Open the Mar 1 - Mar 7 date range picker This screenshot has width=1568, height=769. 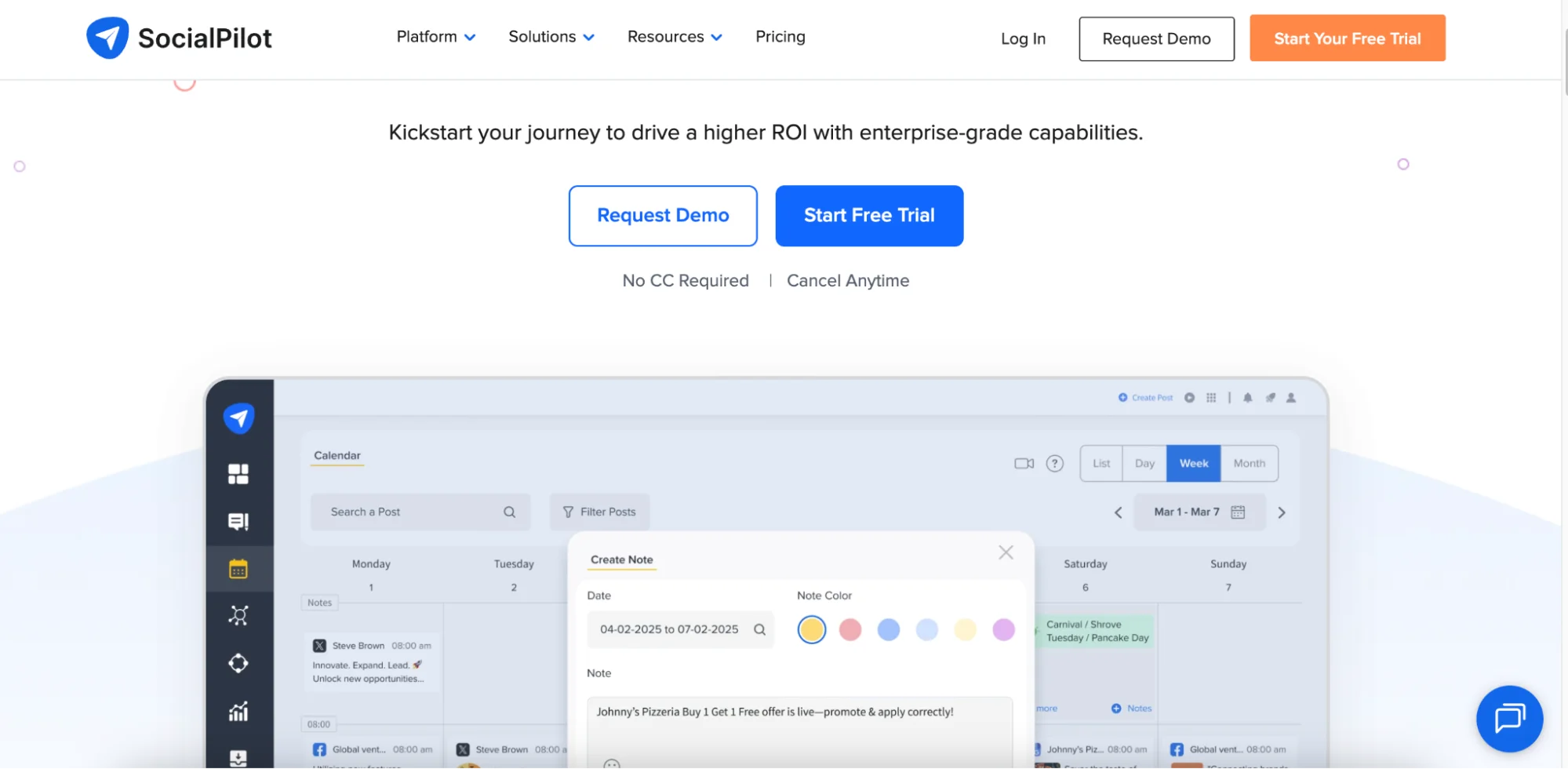(x=1199, y=512)
